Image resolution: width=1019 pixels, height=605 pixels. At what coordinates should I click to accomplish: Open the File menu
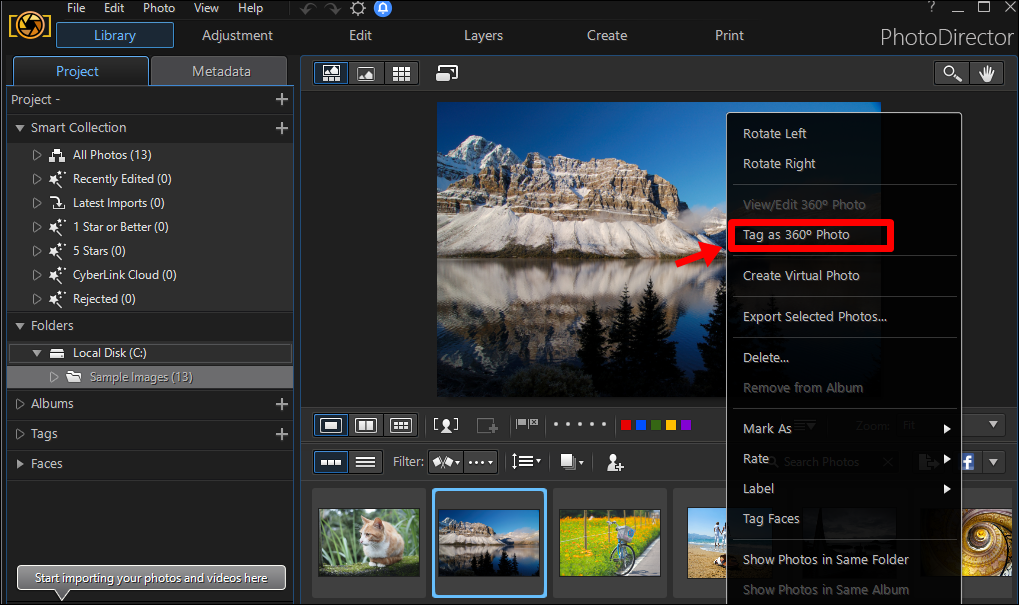pyautogui.click(x=76, y=8)
